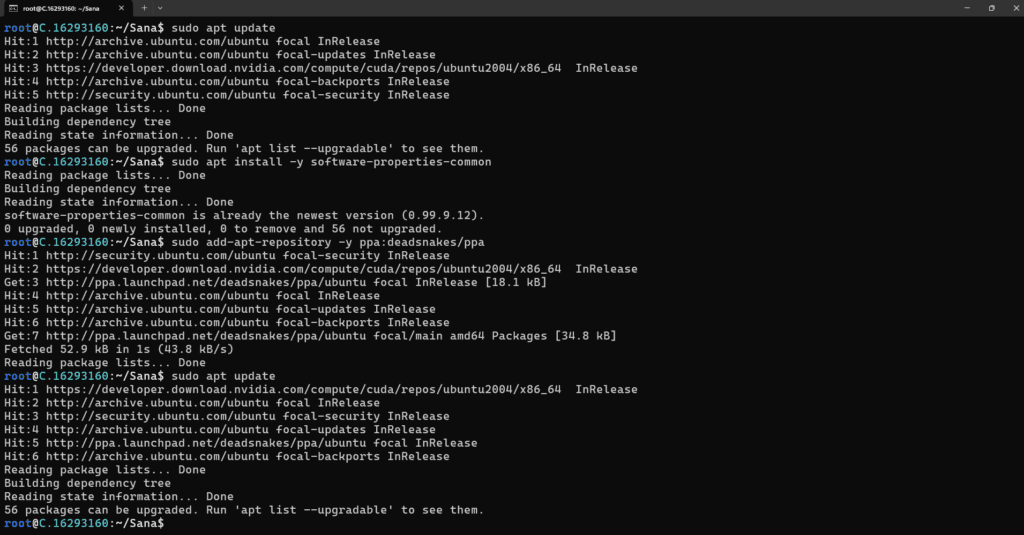Minimize the terminal window
The height and width of the screenshot is (535, 1024).
[967, 8]
